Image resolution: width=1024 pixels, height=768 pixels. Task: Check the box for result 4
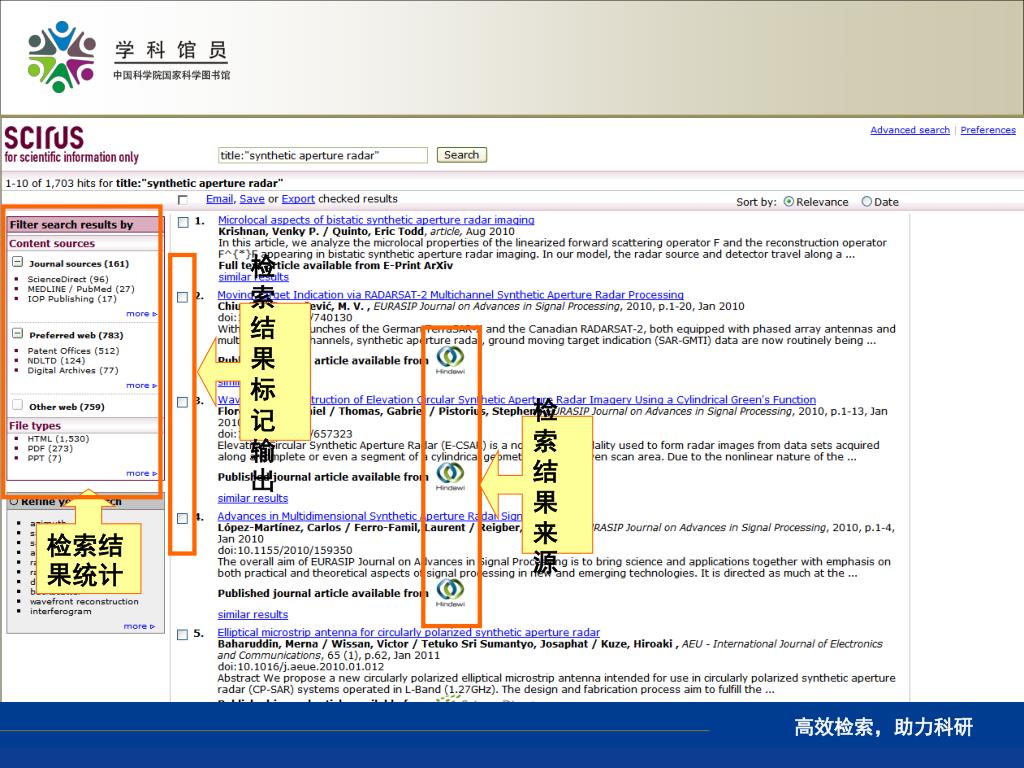[183, 519]
